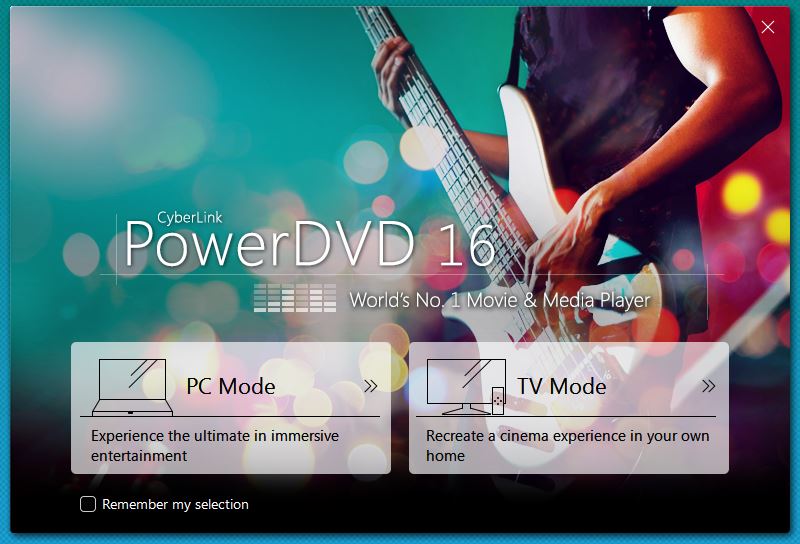The image size is (800, 544).
Task: Click 'Experience the ultimate in immersive entertainment' text
Action: coord(214,446)
